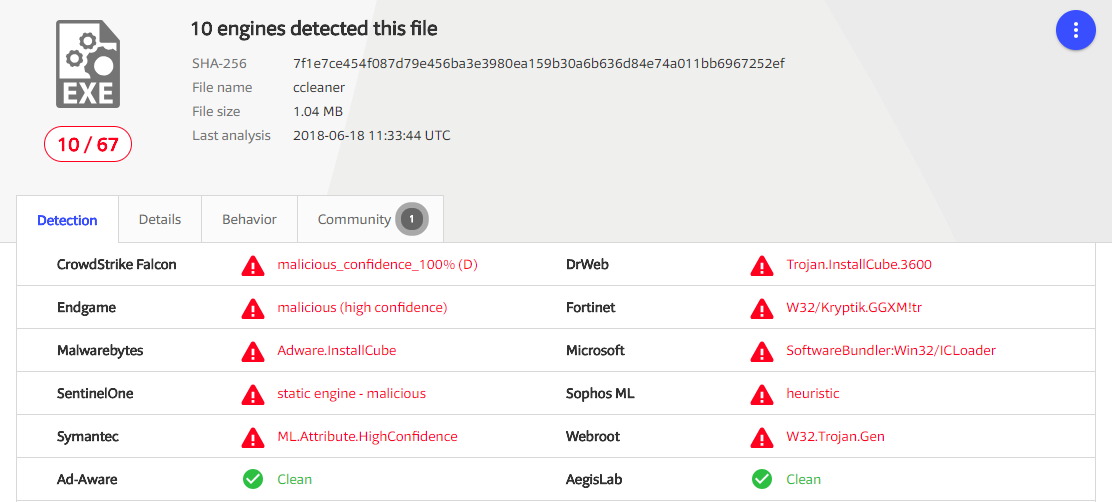Image resolution: width=1112 pixels, height=502 pixels.
Task: Click Symantec red alert icon
Action: pyautogui.click(x=253, y=437)
